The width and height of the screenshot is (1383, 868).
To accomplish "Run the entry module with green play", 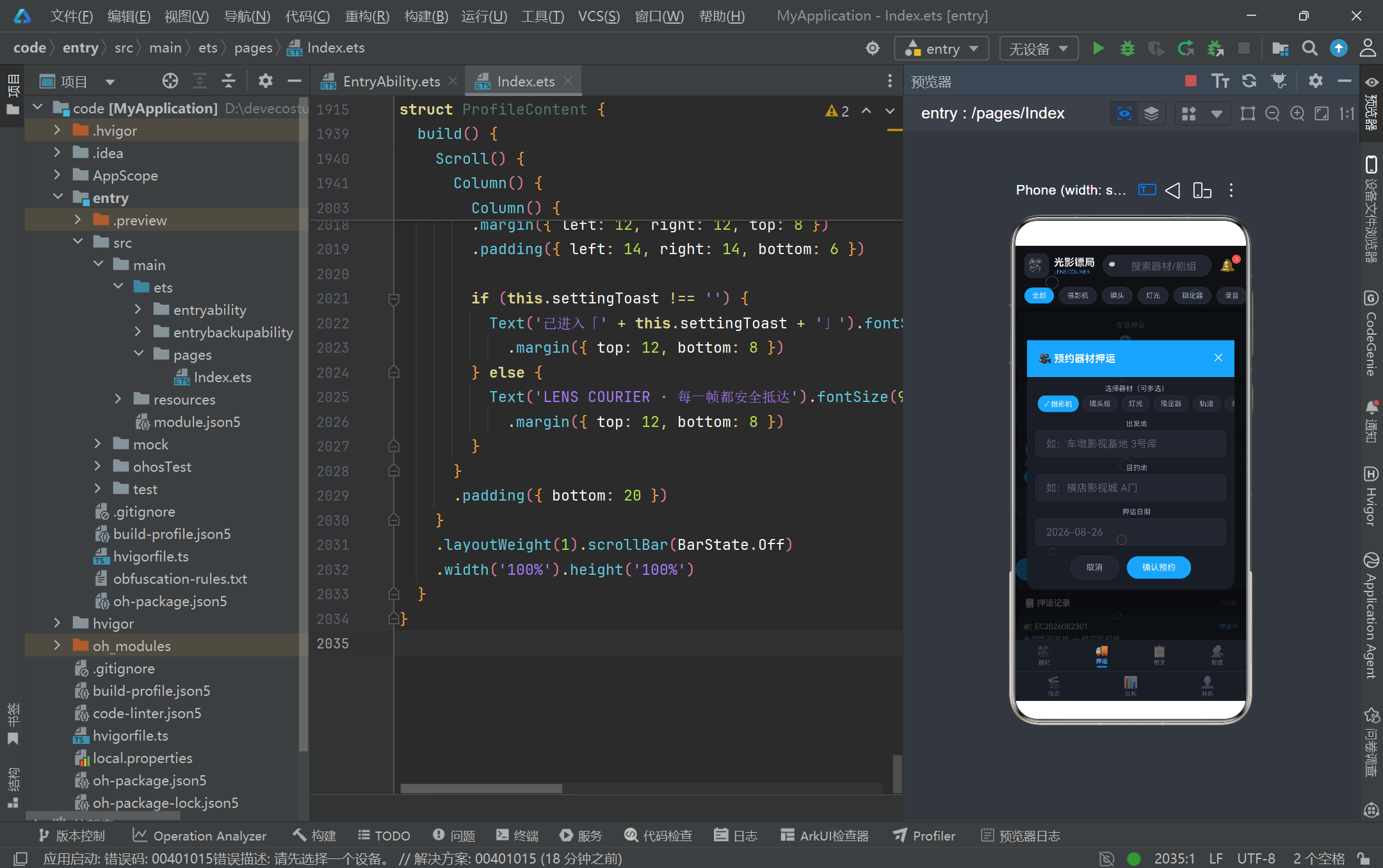I will [1098, 48].
